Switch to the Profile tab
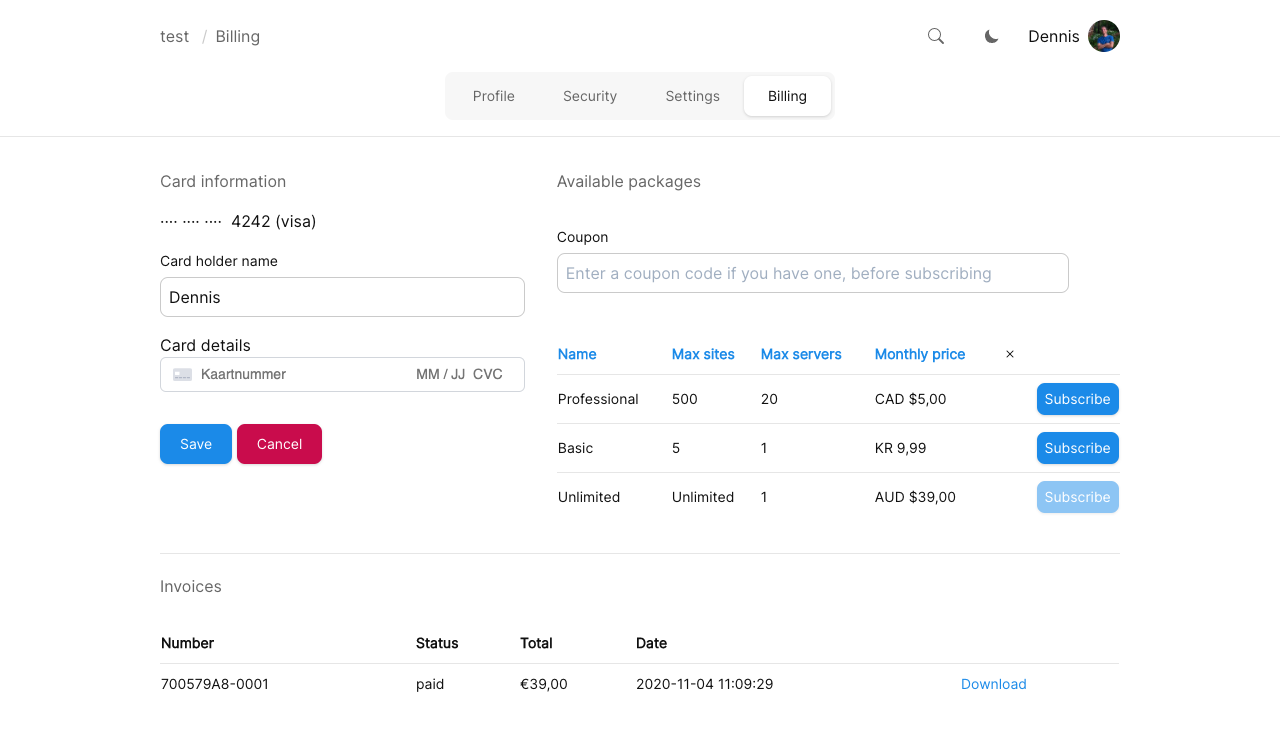Image resolution: width=1280 pixels, height=736 pixels. point(494,96)
